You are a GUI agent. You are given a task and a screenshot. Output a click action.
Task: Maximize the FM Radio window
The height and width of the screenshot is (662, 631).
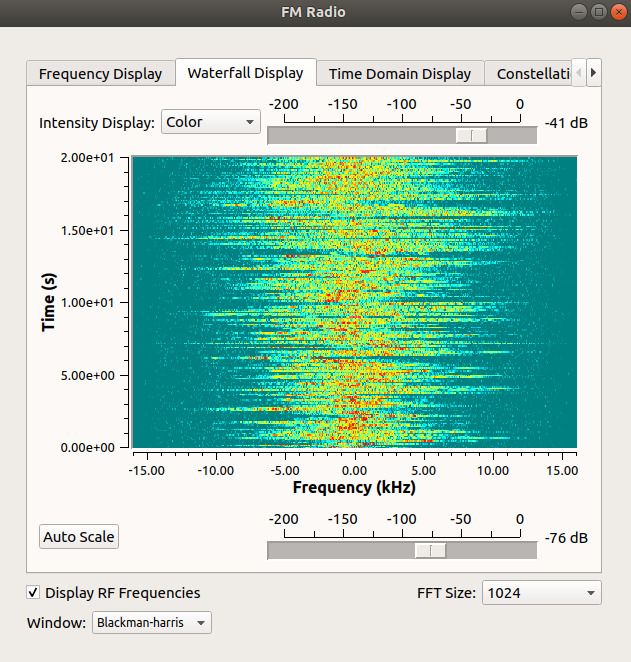click(599, 12)
